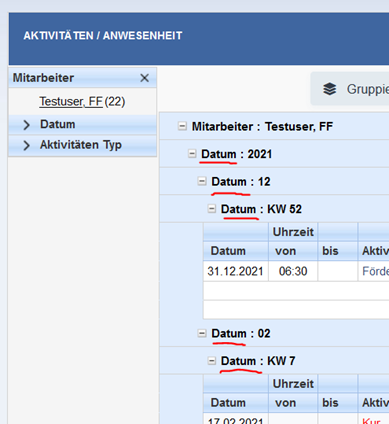Collapse the Mitarbeiter Testuser, FF group
The image size is (389, 424).
coord(182,126)
